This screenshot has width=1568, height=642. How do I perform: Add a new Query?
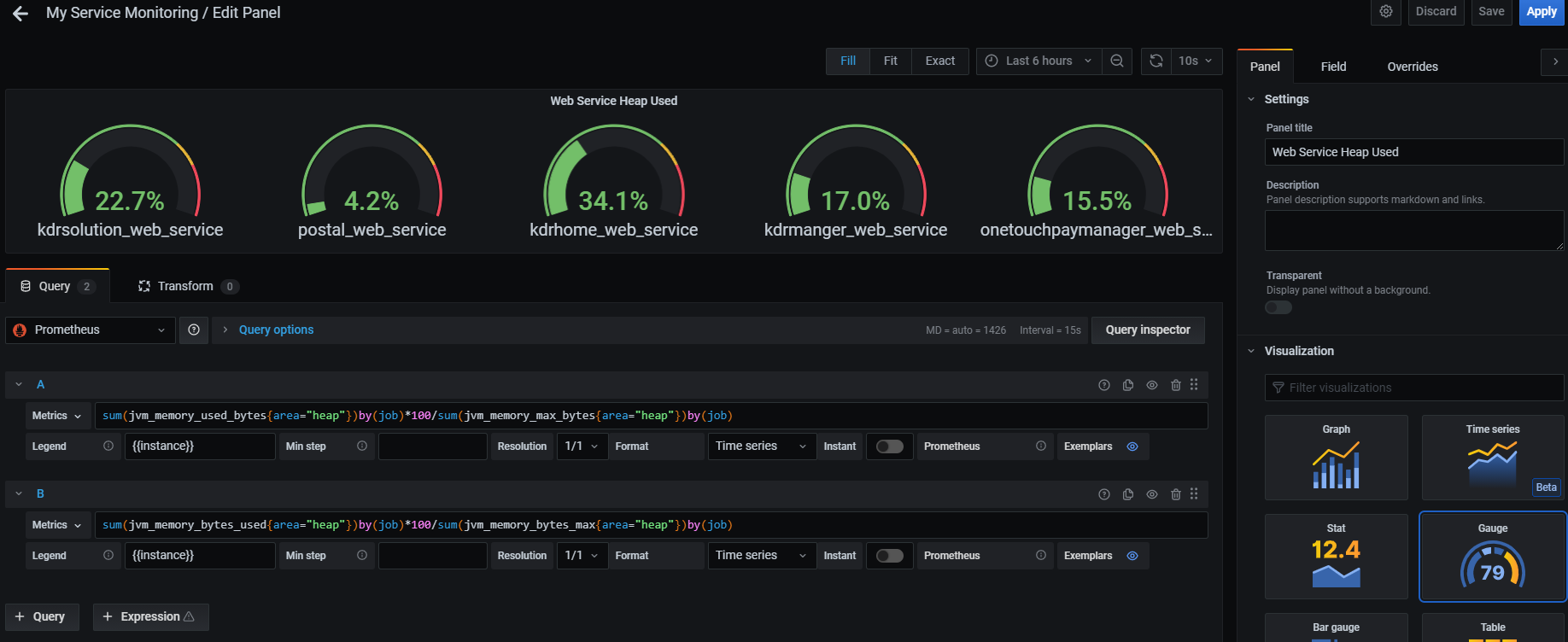point(41,616)
